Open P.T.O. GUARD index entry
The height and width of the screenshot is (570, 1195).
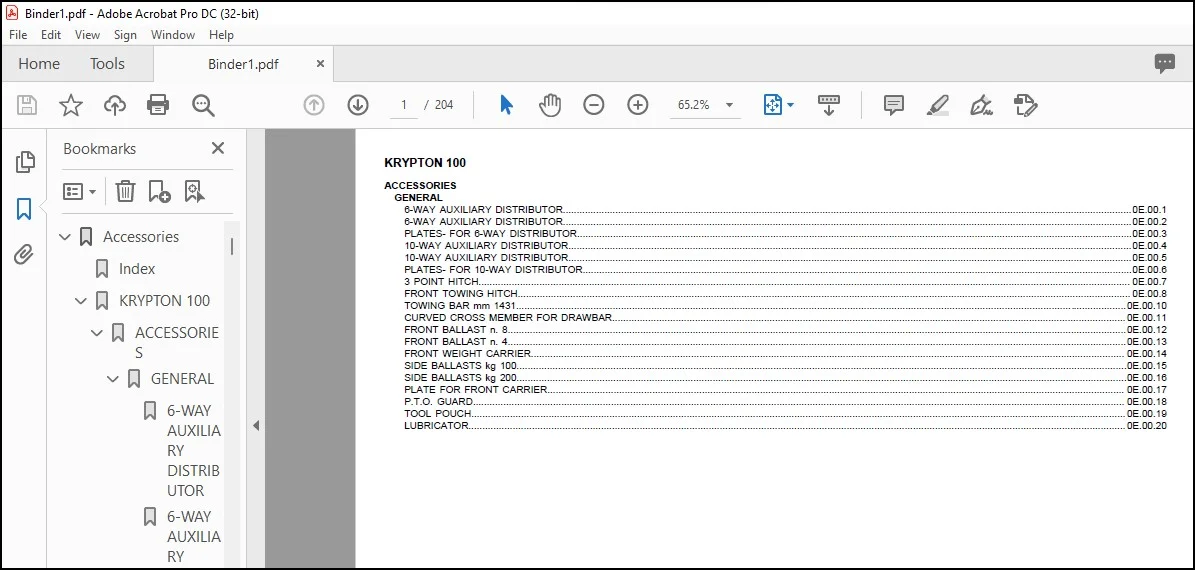785,402
